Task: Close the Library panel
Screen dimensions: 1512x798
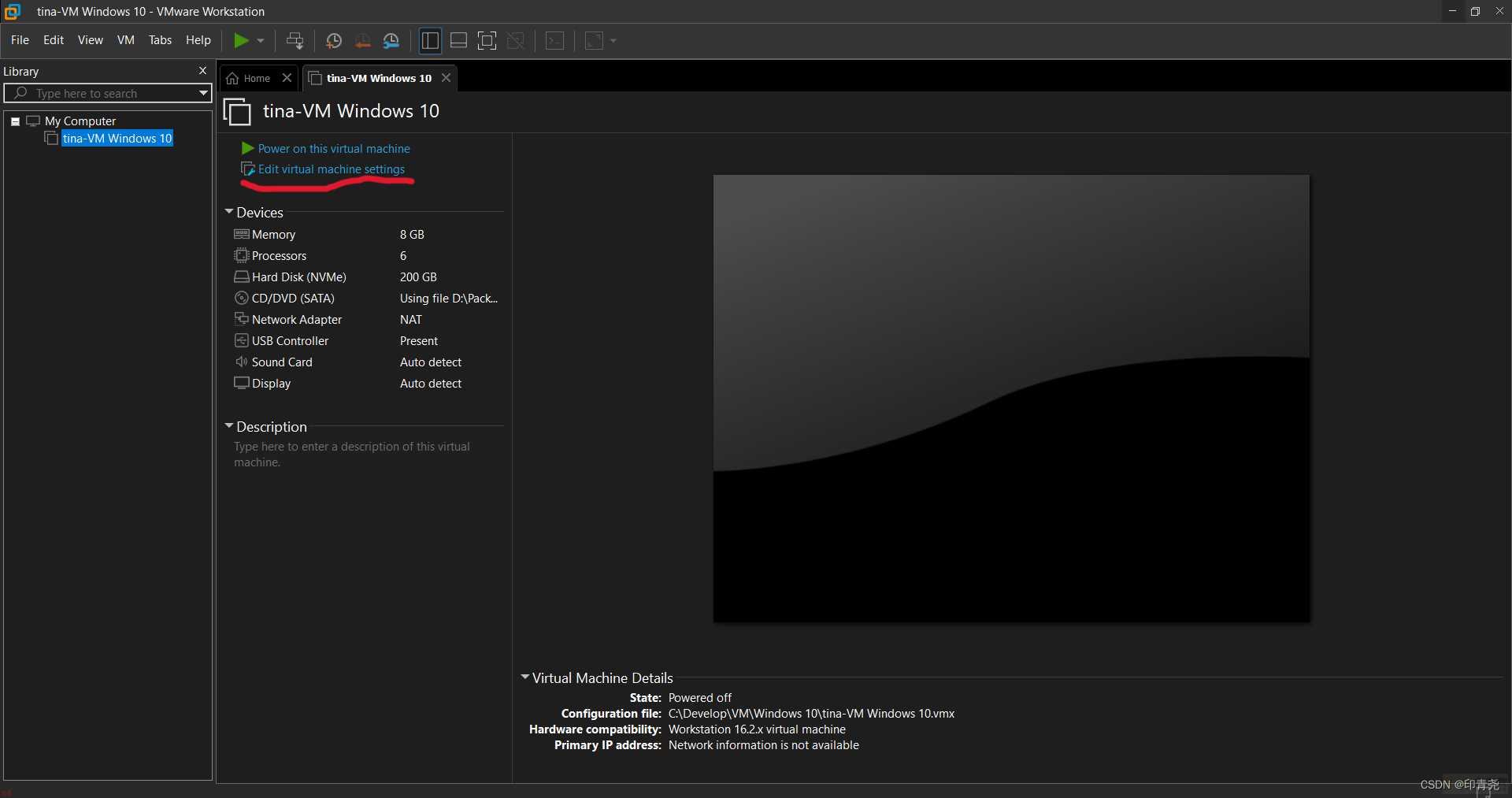Action: click(202, 71)
